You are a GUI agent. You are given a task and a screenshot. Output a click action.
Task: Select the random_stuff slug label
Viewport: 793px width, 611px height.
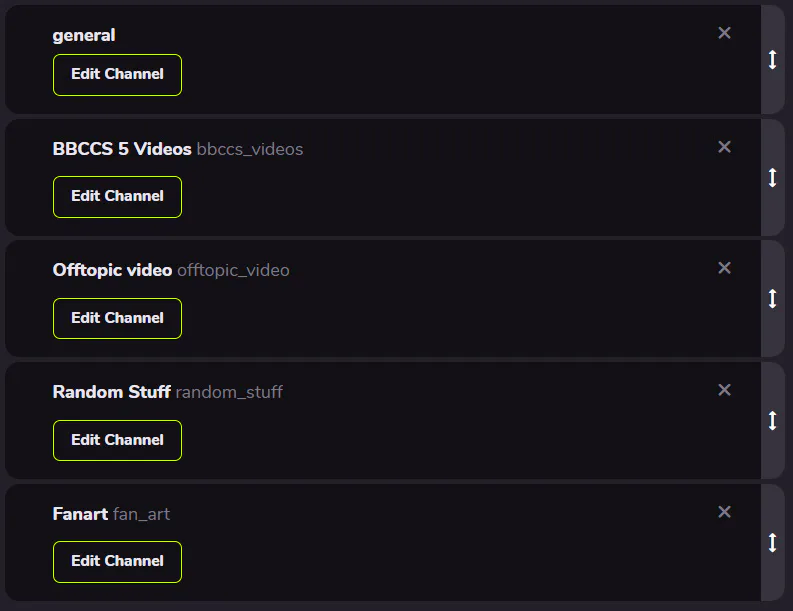point(229,392)
